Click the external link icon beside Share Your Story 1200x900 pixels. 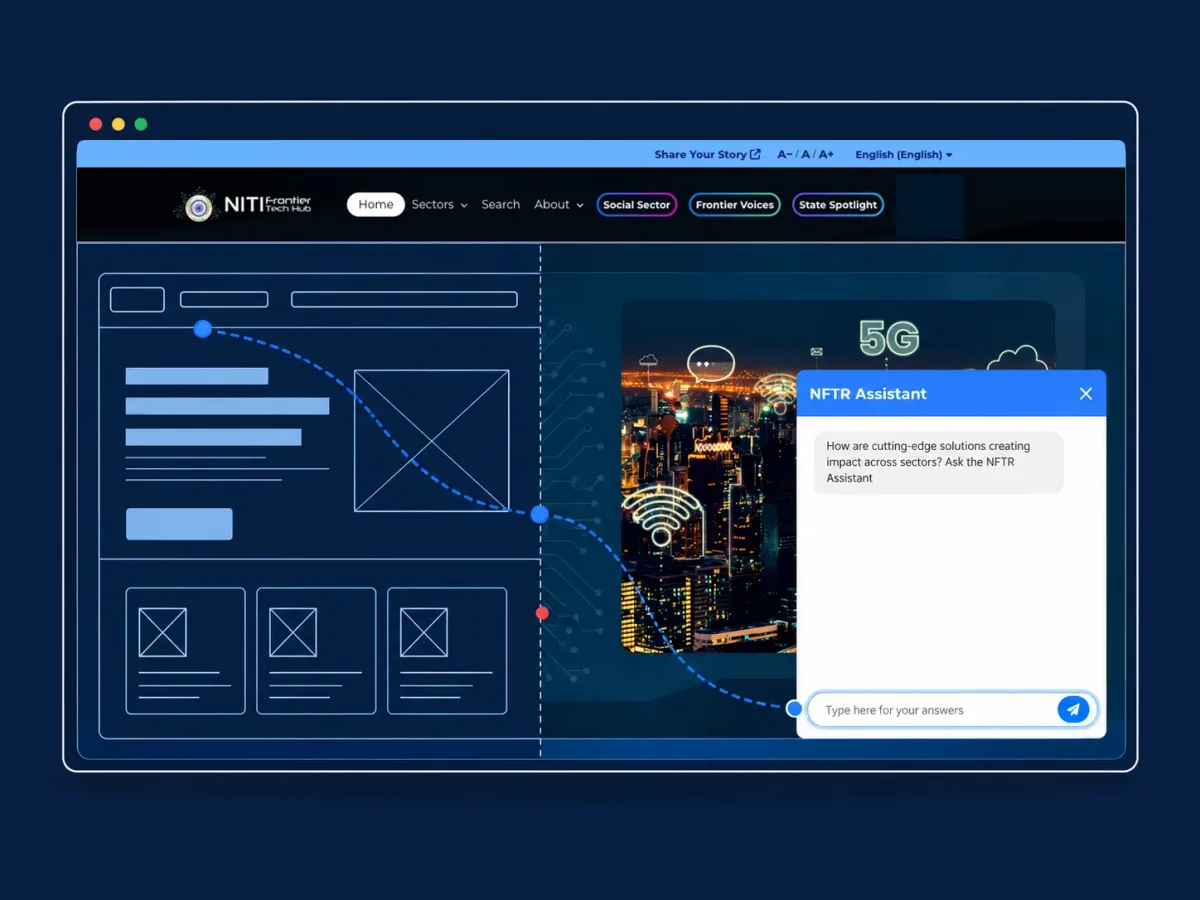(x=755, y=154)
